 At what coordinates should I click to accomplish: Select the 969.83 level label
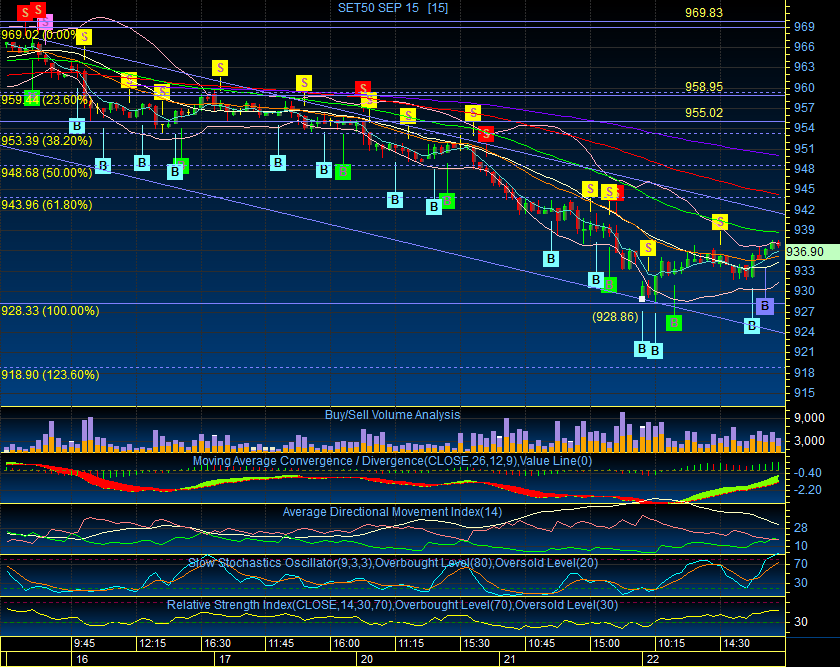click(x=704, y=13)
